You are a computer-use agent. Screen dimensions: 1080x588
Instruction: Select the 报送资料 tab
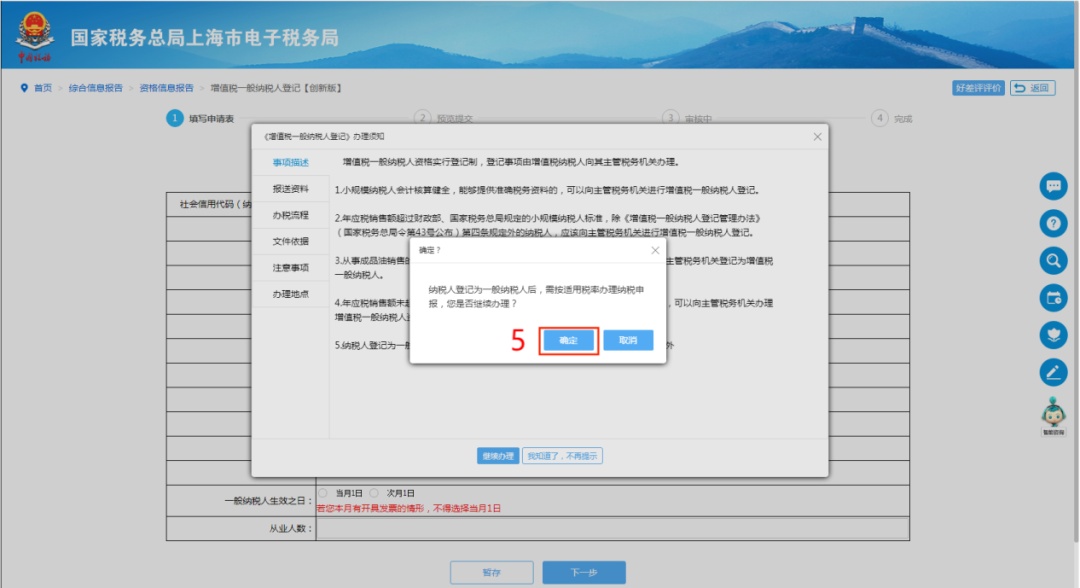click(x=291, y=189)
